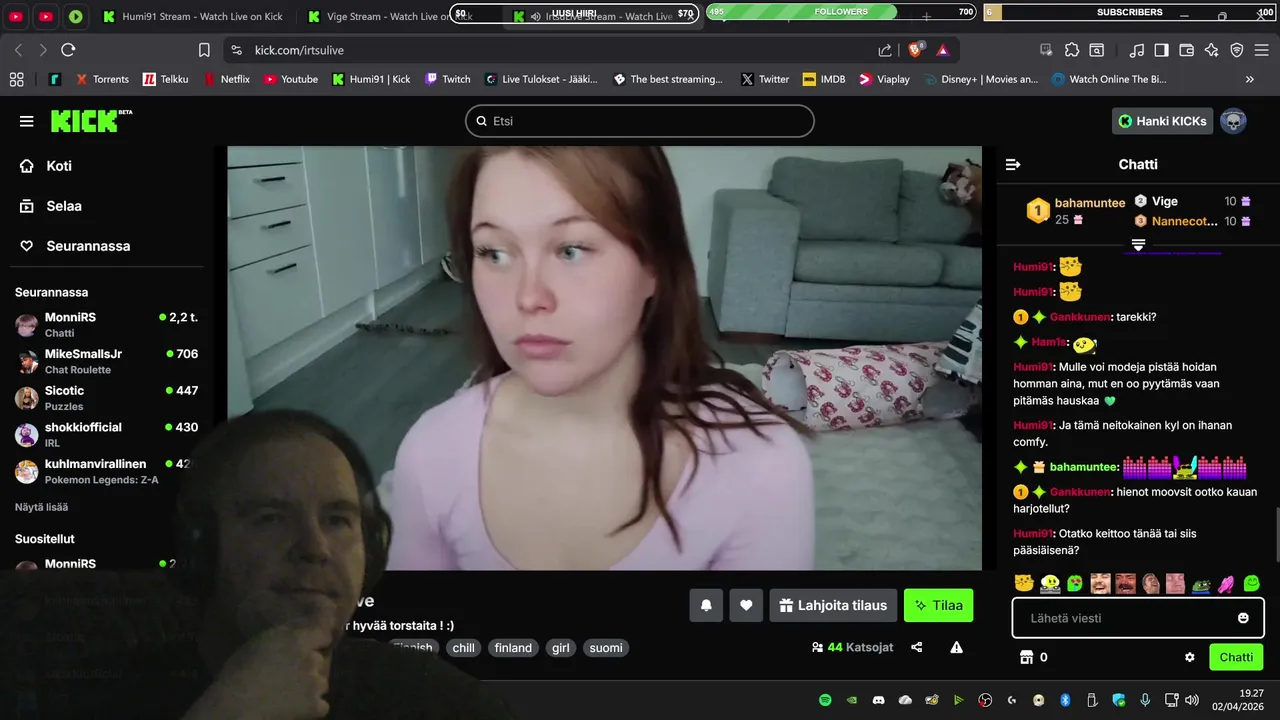Open the volume speaker tray icon
1280x720 pixels.
(x=1191, y=700)
